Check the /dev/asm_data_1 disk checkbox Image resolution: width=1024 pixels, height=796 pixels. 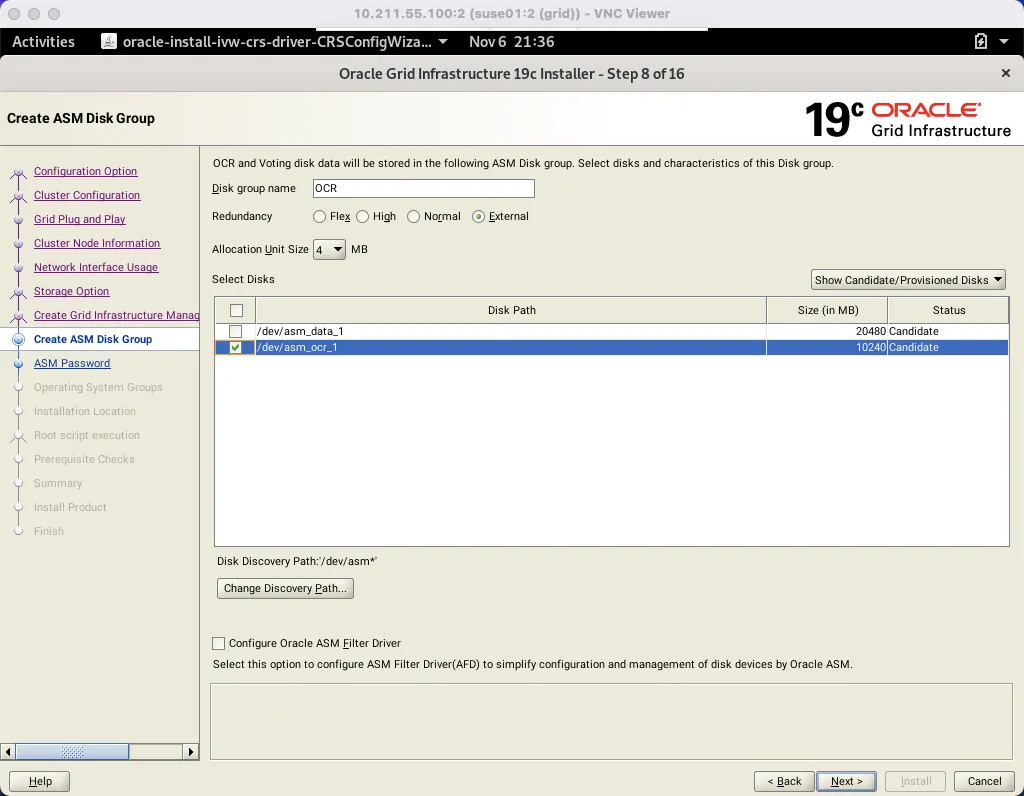click(235, 331)
